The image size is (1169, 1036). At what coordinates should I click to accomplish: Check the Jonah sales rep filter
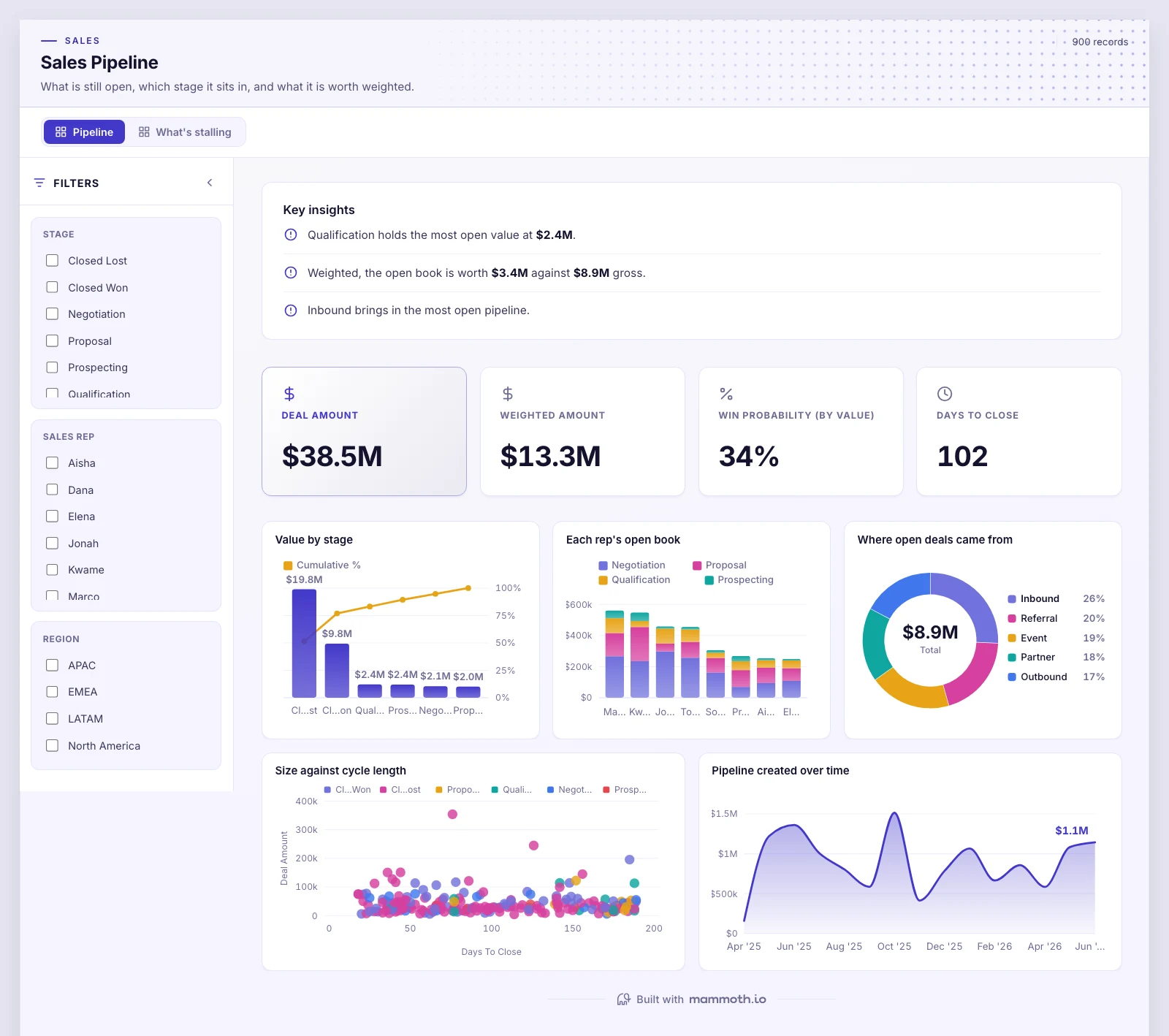(53, 543)
